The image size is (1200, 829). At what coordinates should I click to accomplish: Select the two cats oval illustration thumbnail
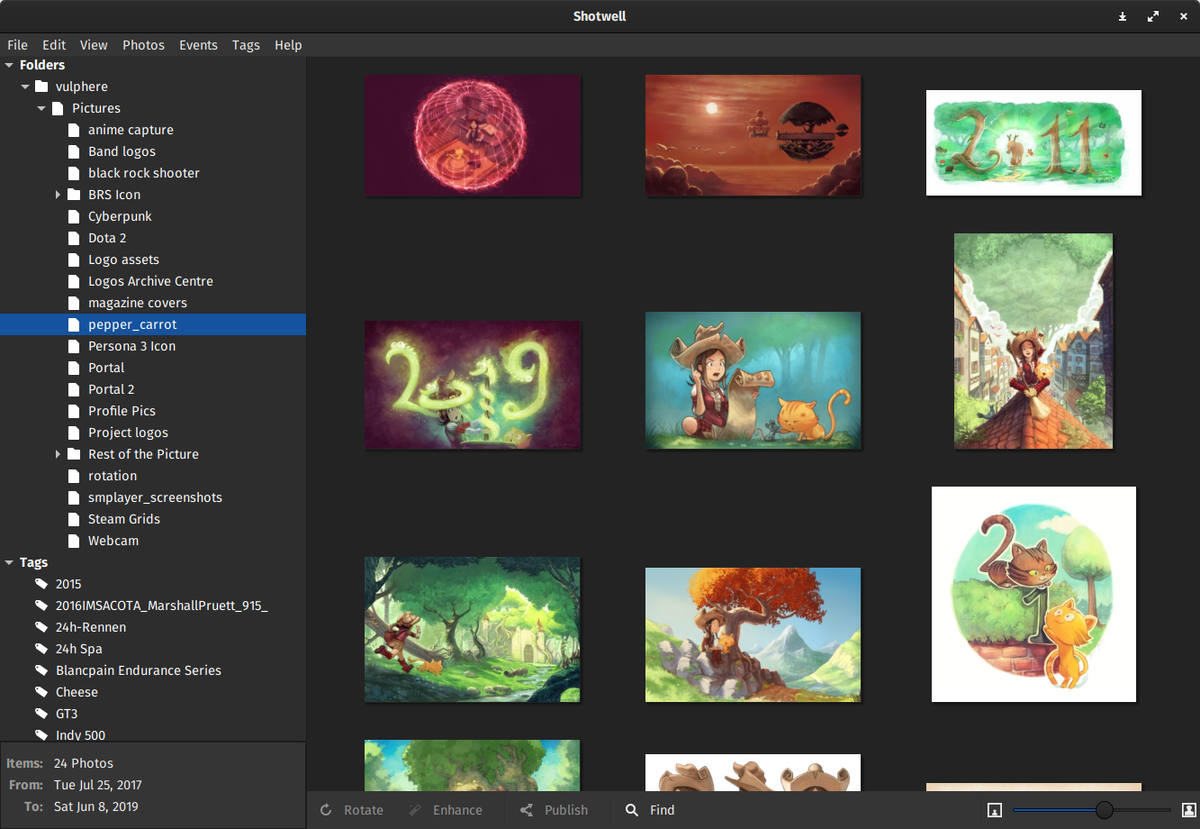tap(1034, 594)
